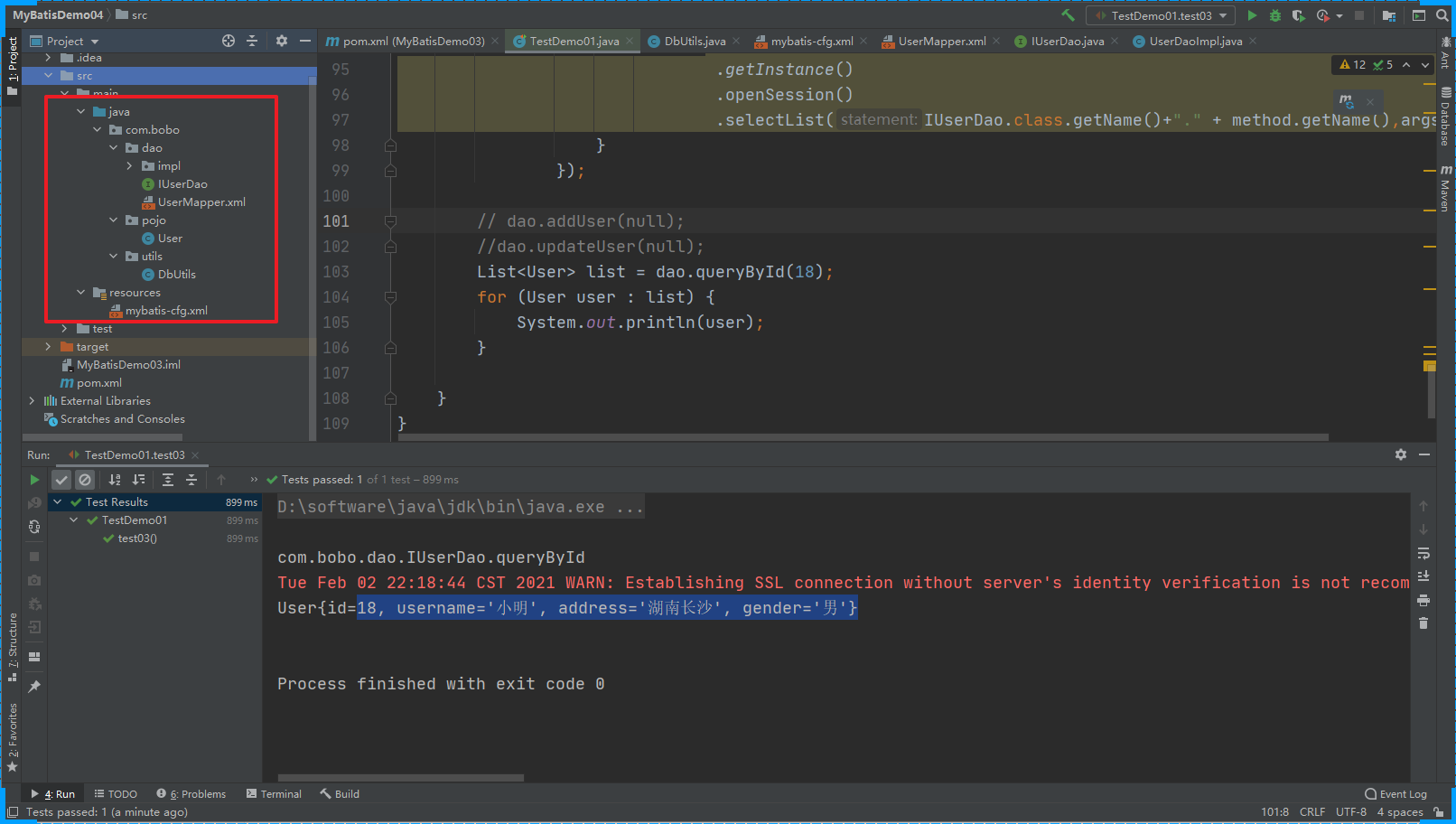Run TestDemo01.test03 with green play button
Screen dimensions: 1456x824
click(x=1252, y=15)
